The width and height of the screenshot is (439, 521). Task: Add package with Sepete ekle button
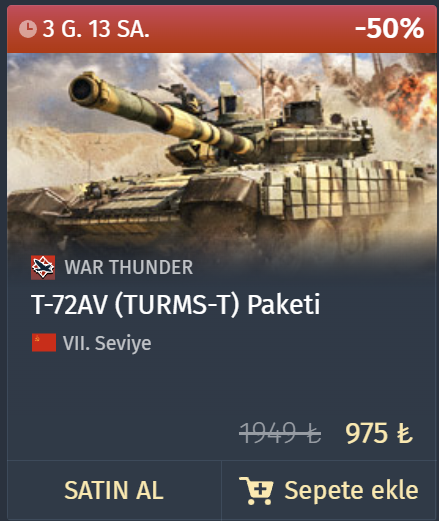pos(329,490)
